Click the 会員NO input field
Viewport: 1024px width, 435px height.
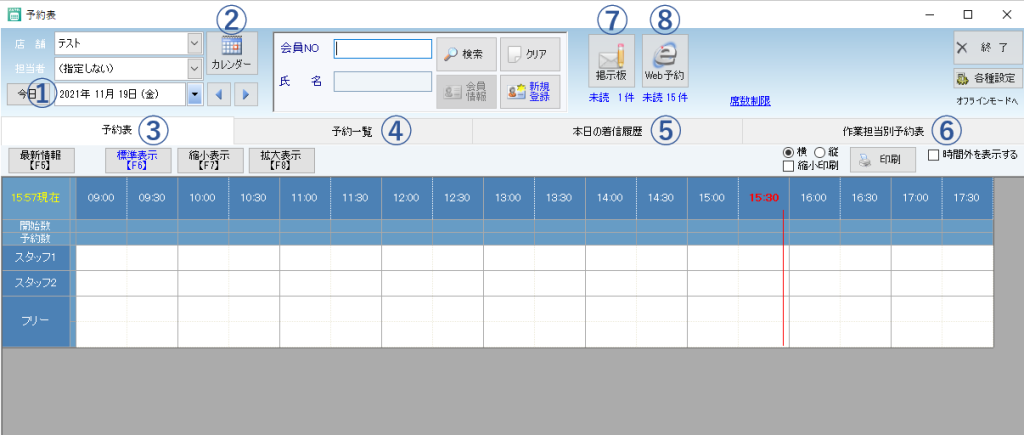pos(382,48)
